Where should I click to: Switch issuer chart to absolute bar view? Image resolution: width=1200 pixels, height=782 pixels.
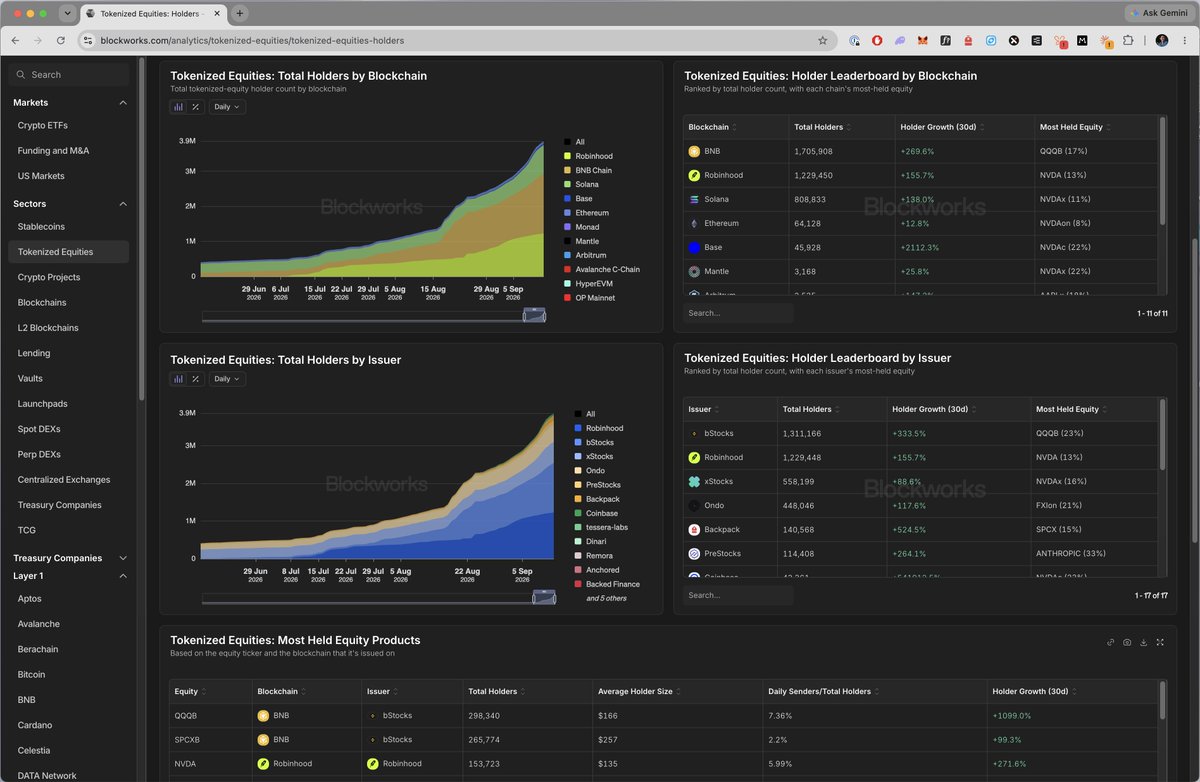(179, 379)
